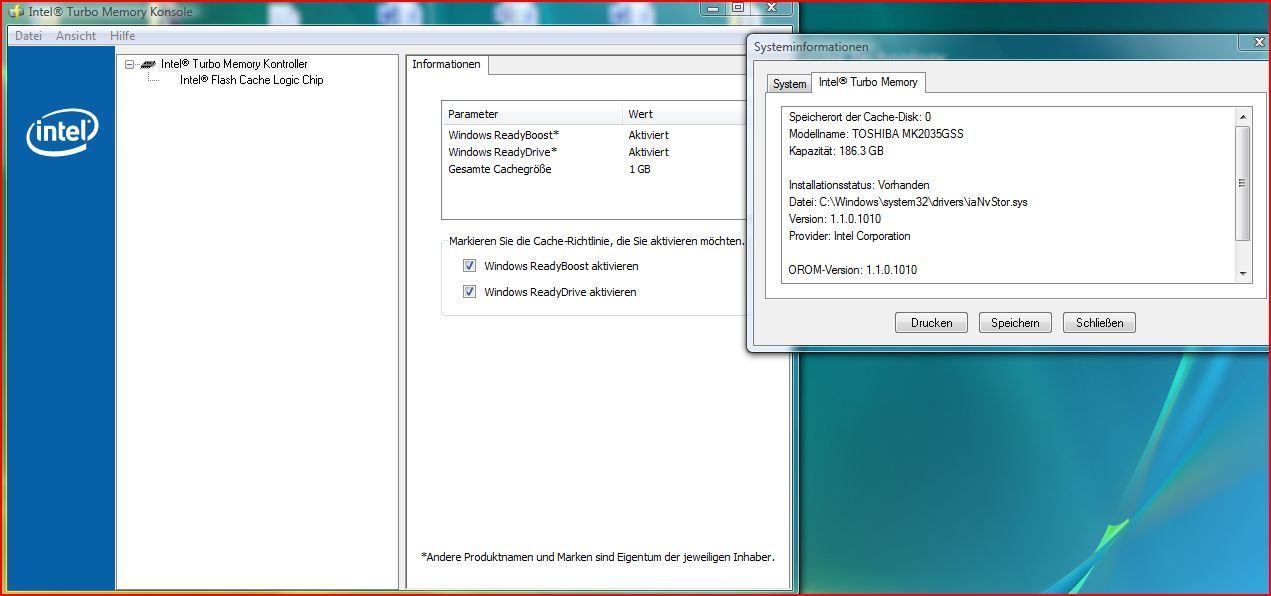Click the Drucken button

(931, 323)
